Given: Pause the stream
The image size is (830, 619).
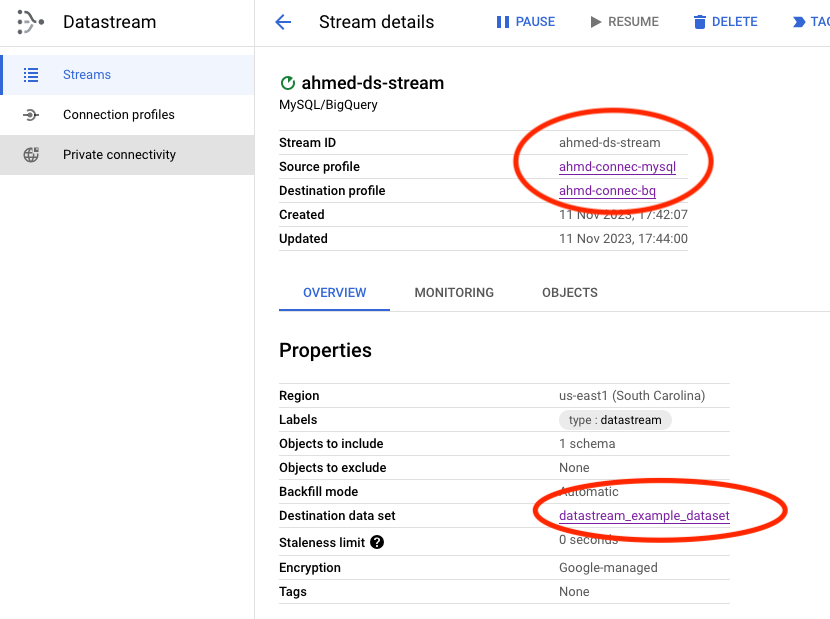Looking at the screenshot, I should tap(526, 22).
